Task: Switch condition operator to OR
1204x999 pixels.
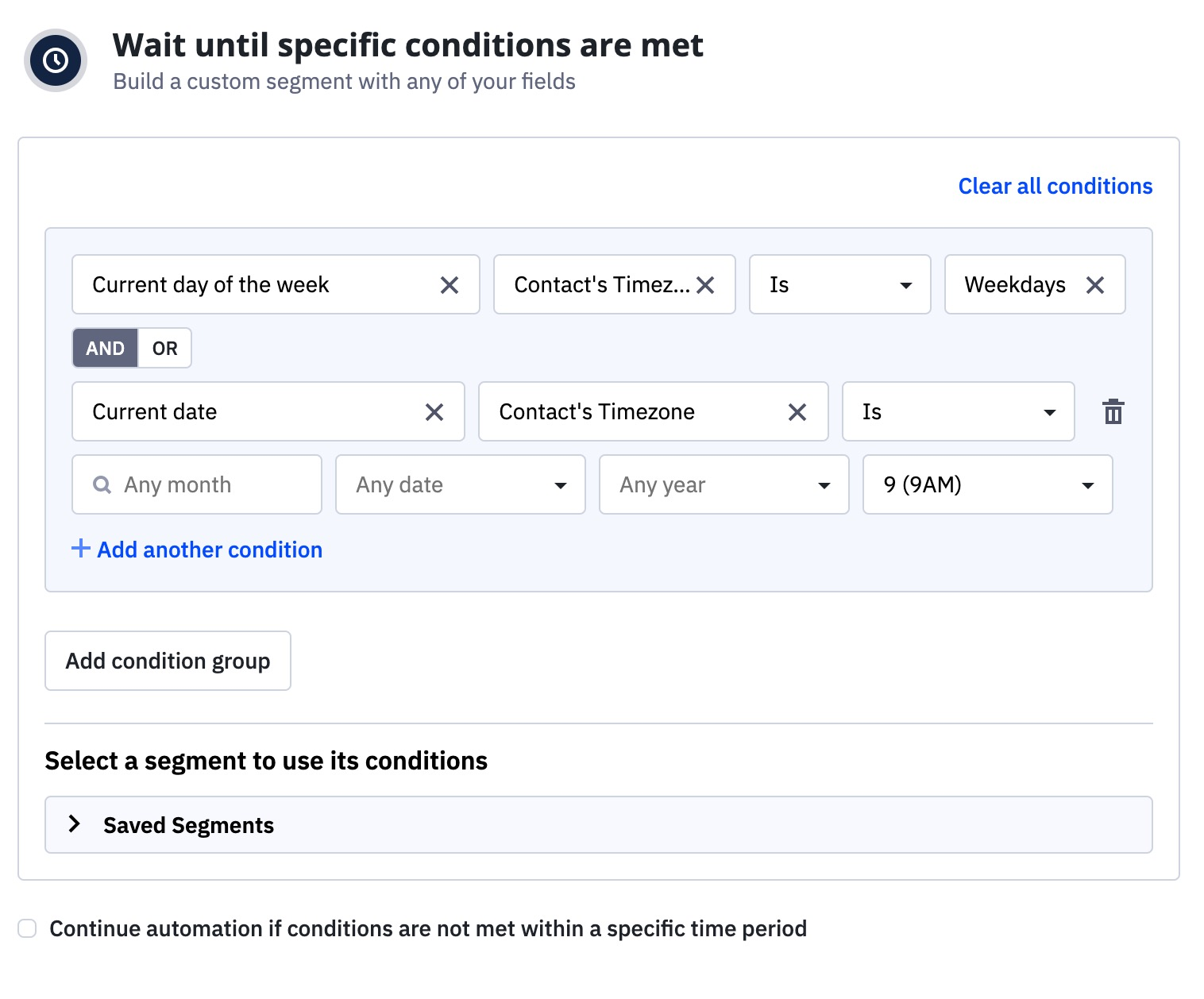Action: click(165, 349)
